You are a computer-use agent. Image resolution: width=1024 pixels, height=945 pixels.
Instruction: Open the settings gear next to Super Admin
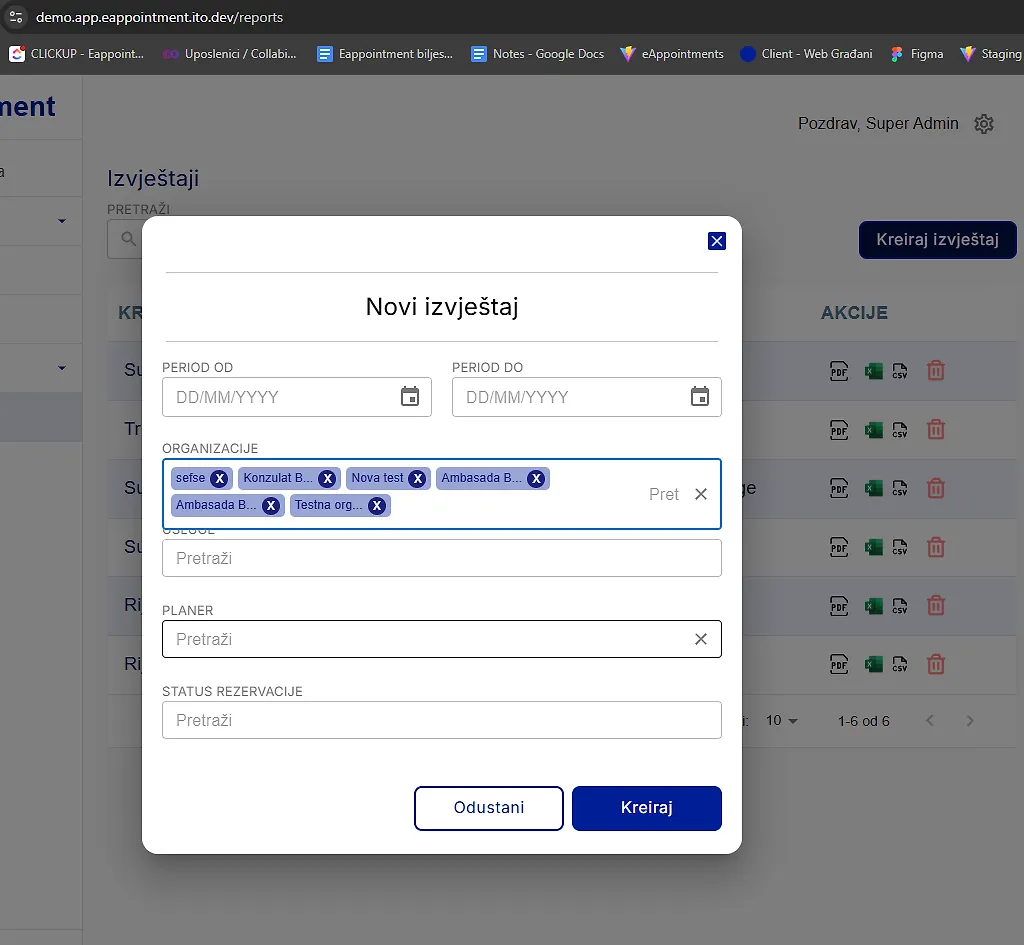pyautogui.click(x=984, y=124)
